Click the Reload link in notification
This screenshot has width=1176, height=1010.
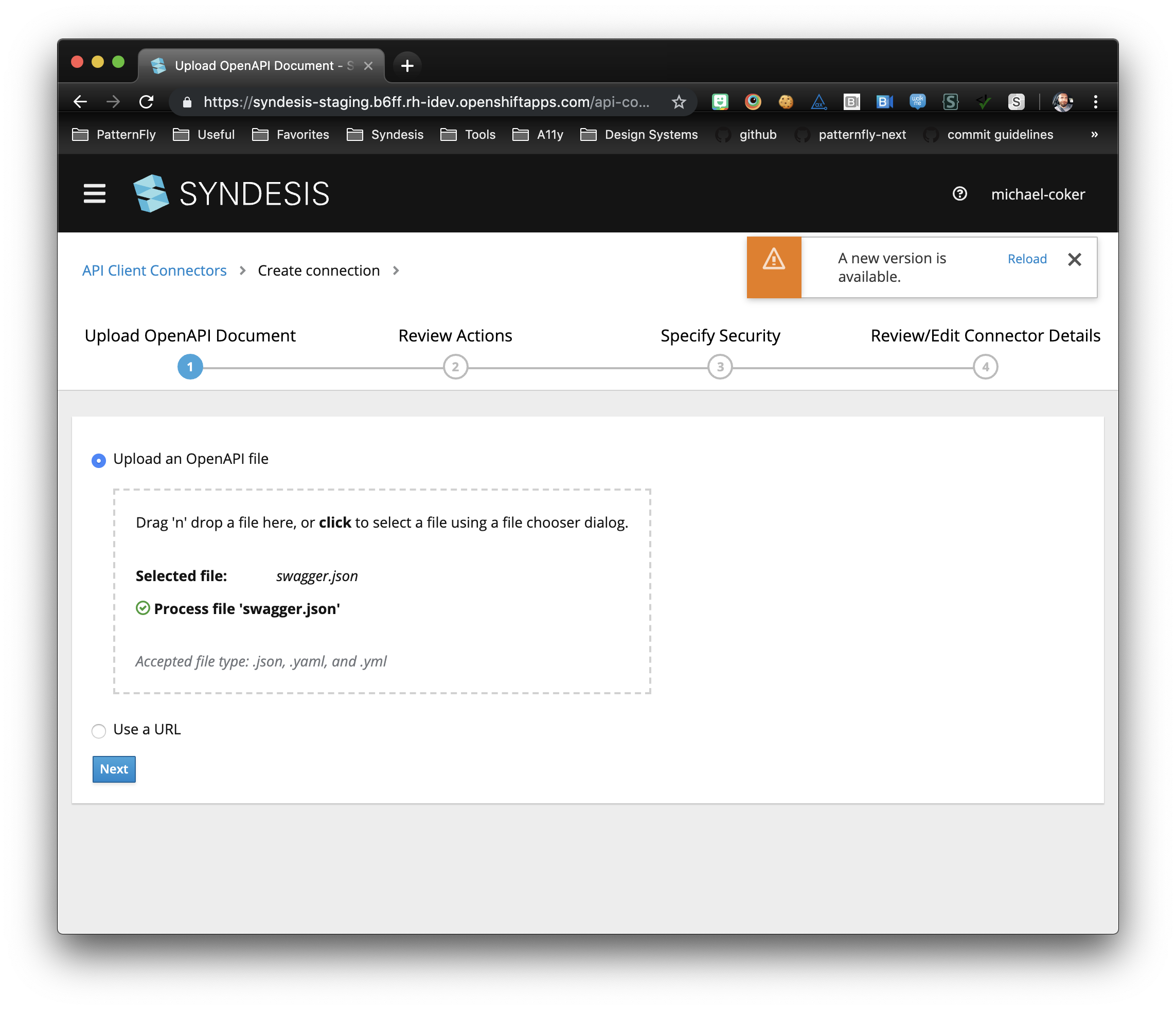click(1027, 259)
